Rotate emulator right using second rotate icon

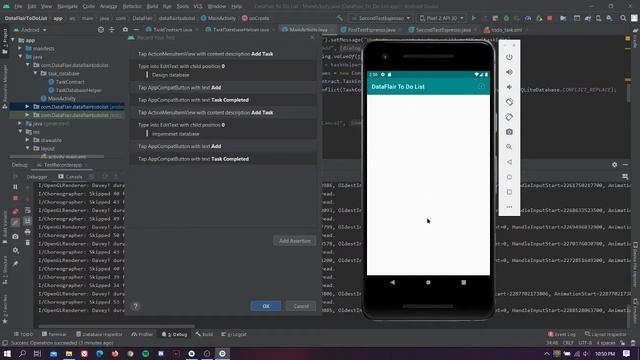(x=509, y=117)
